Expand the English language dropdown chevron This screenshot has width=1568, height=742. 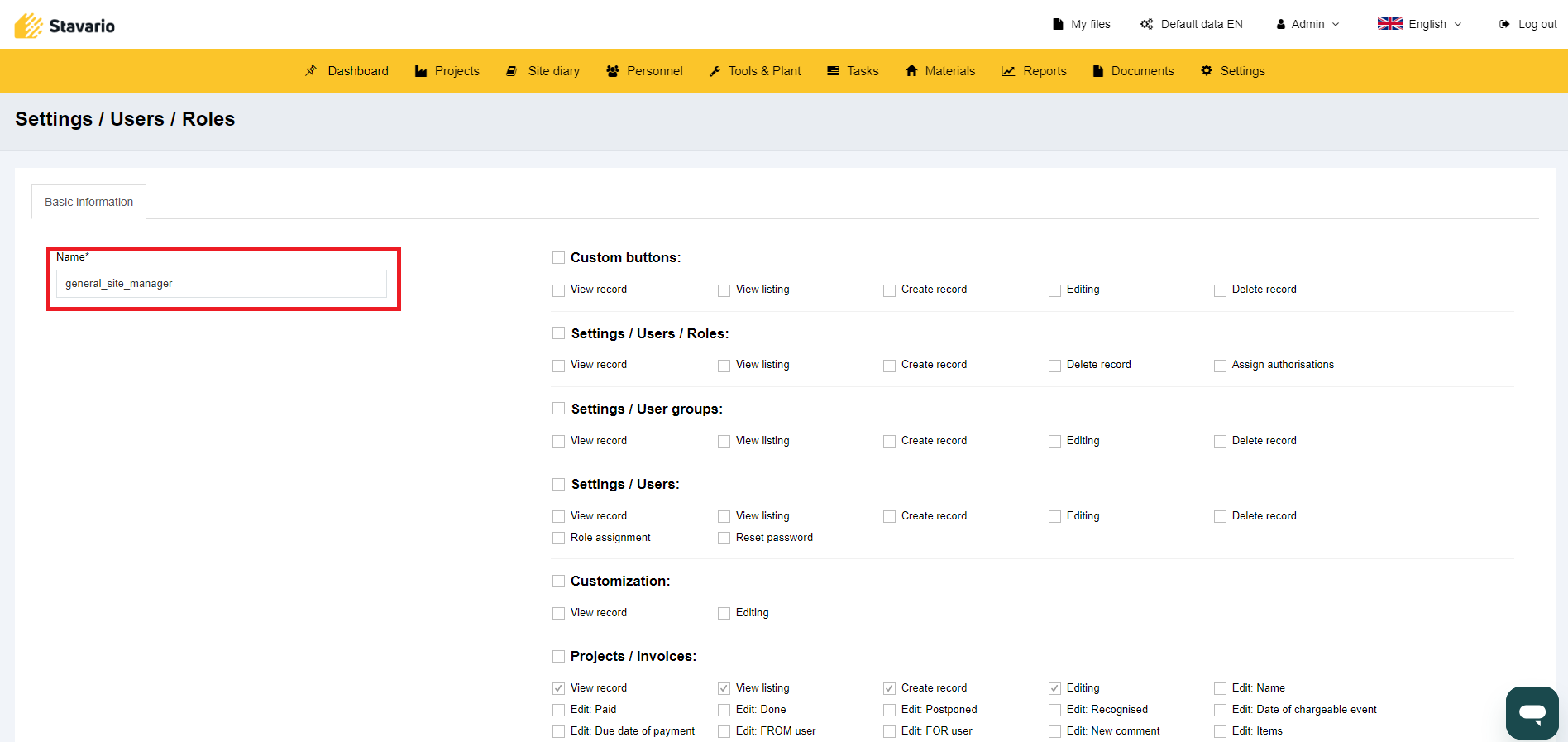point(1458,24)
